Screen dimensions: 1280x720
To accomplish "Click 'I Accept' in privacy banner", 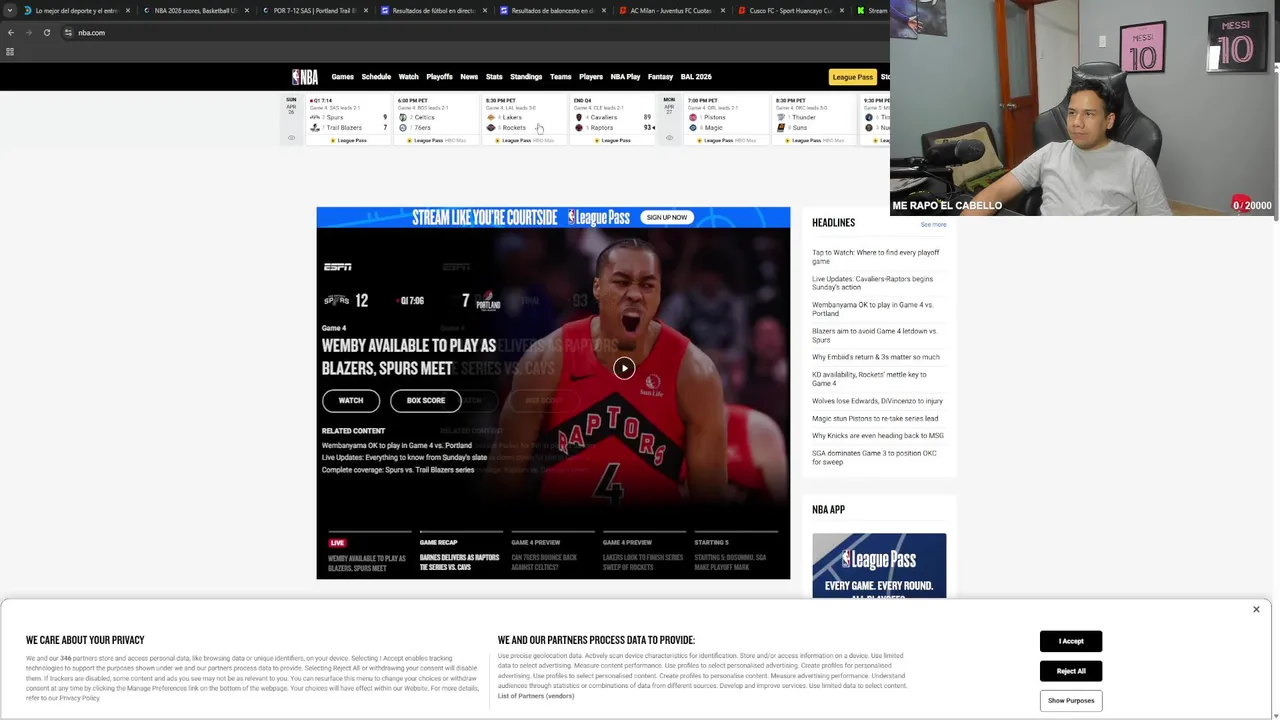I will point(1071,641).
